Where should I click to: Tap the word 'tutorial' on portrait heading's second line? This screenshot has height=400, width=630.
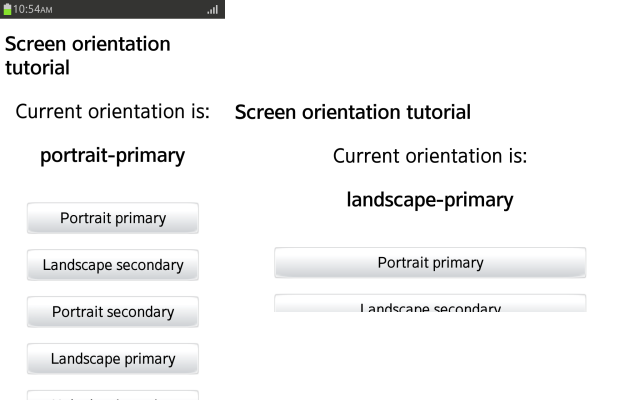(37, 68)
